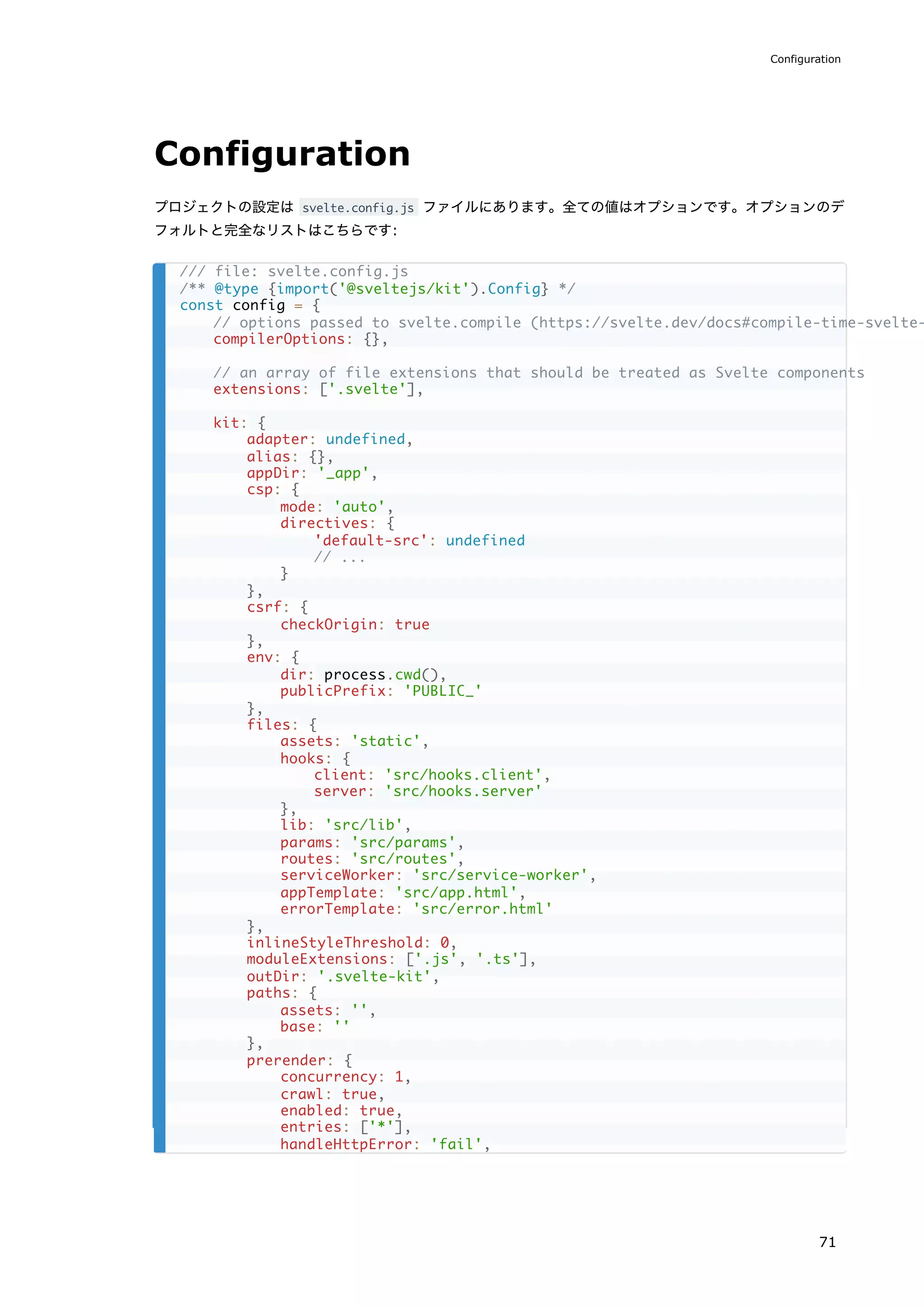This screenshot has height=1307, width=924.
Task: Click the 'csrf: {' line
Action: click(277, 607)
